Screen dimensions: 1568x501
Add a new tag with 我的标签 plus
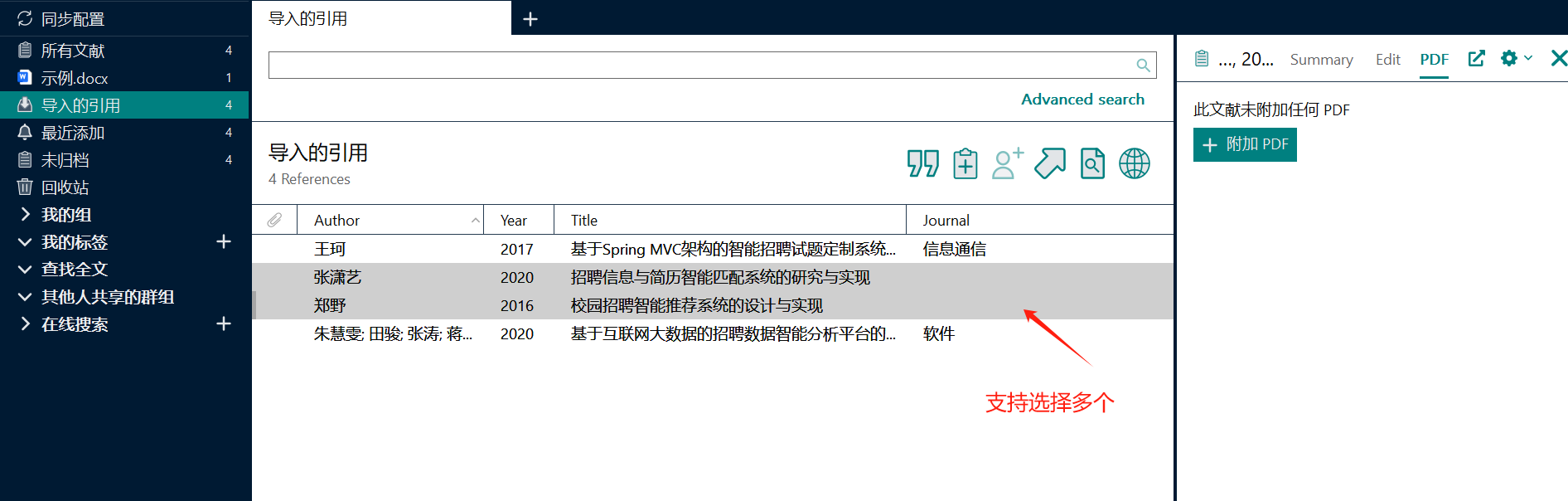224,241
